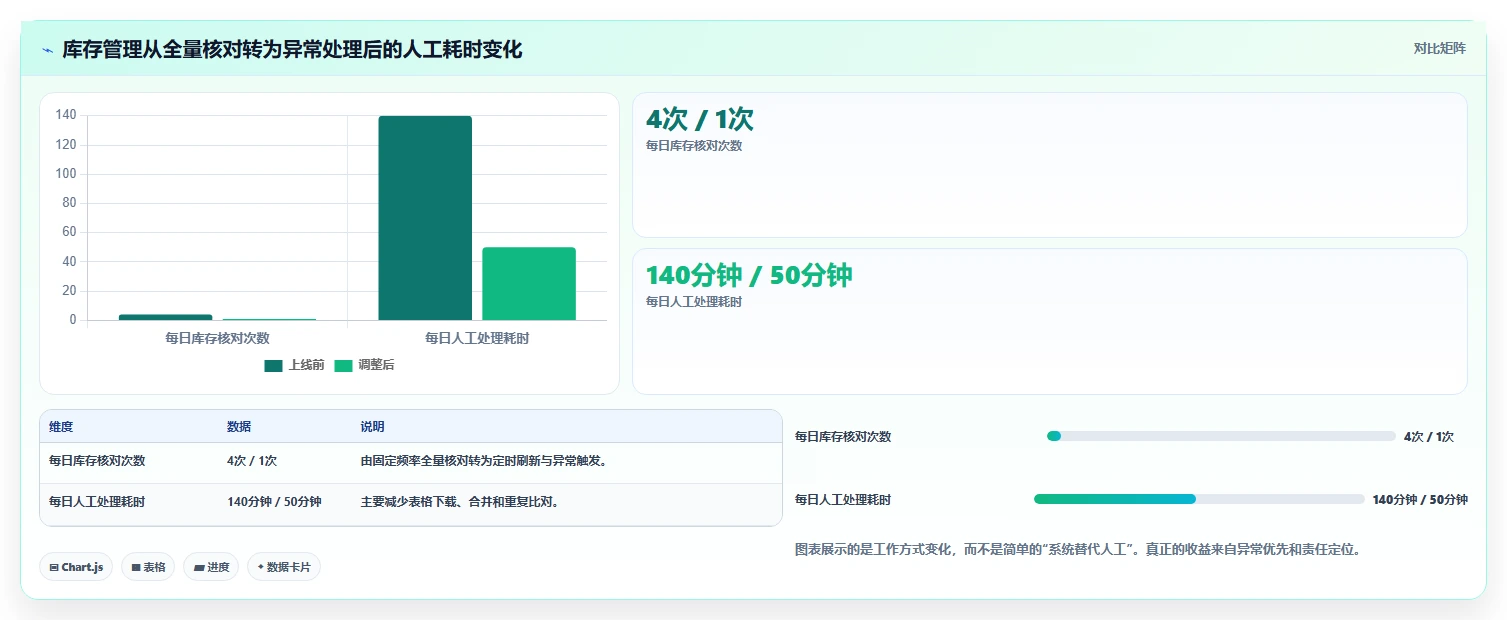Click the 说明 table column header

[x=372, y=427]
